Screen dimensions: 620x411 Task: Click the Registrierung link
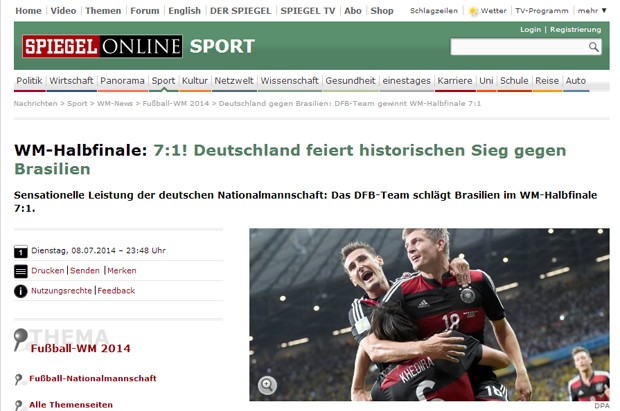click(575, 29)
